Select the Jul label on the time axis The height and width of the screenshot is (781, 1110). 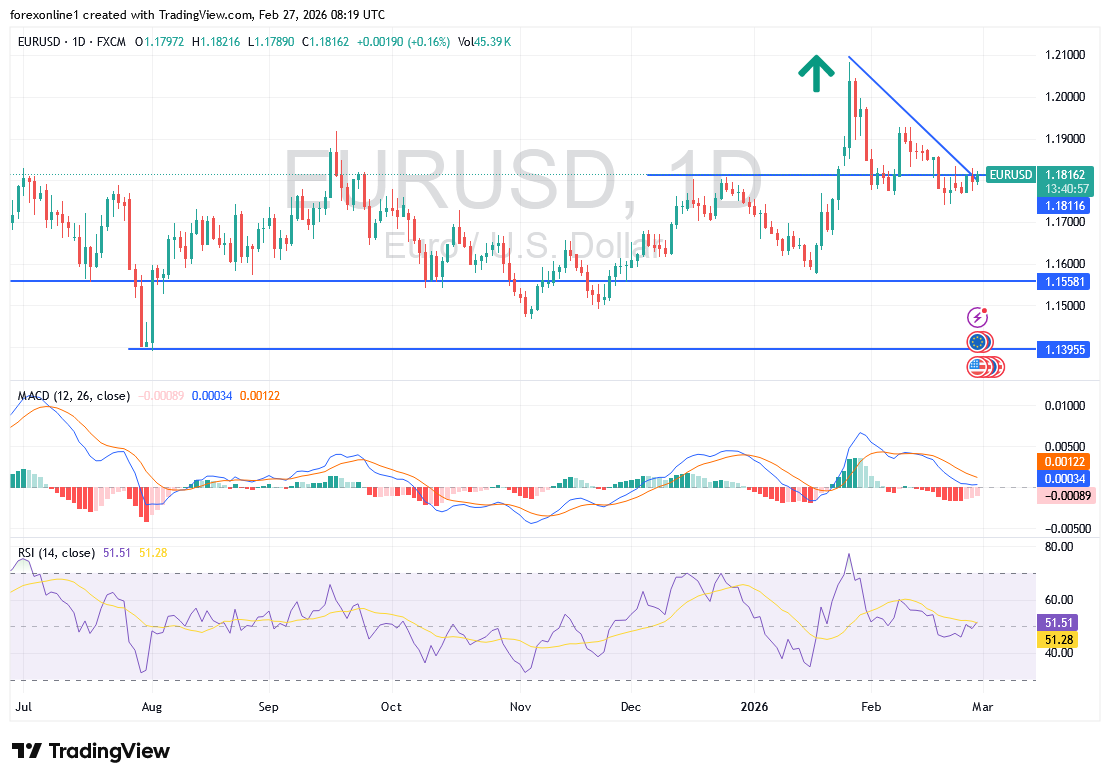pos(21,707)
